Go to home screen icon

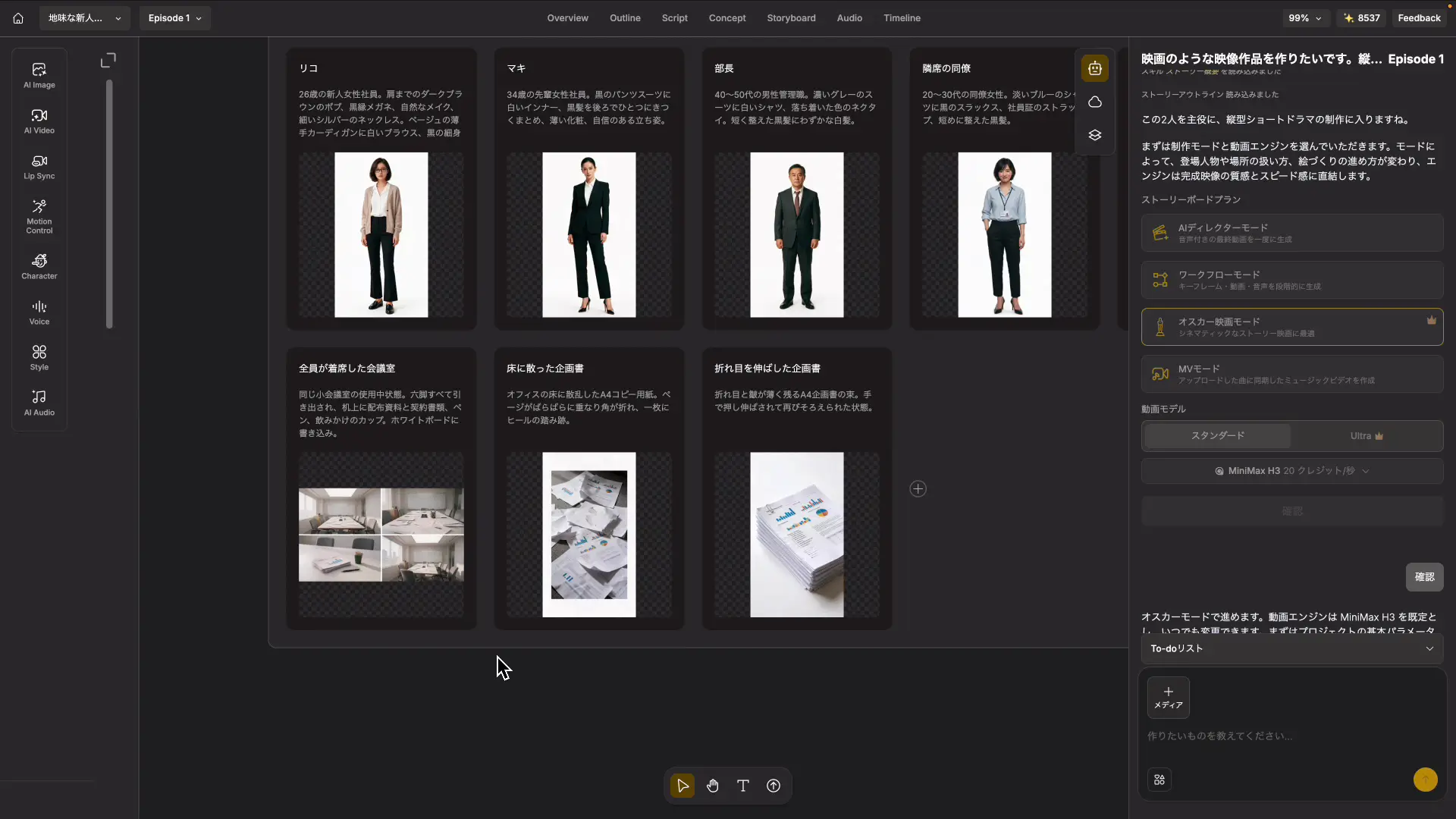(x=18, y=18)
